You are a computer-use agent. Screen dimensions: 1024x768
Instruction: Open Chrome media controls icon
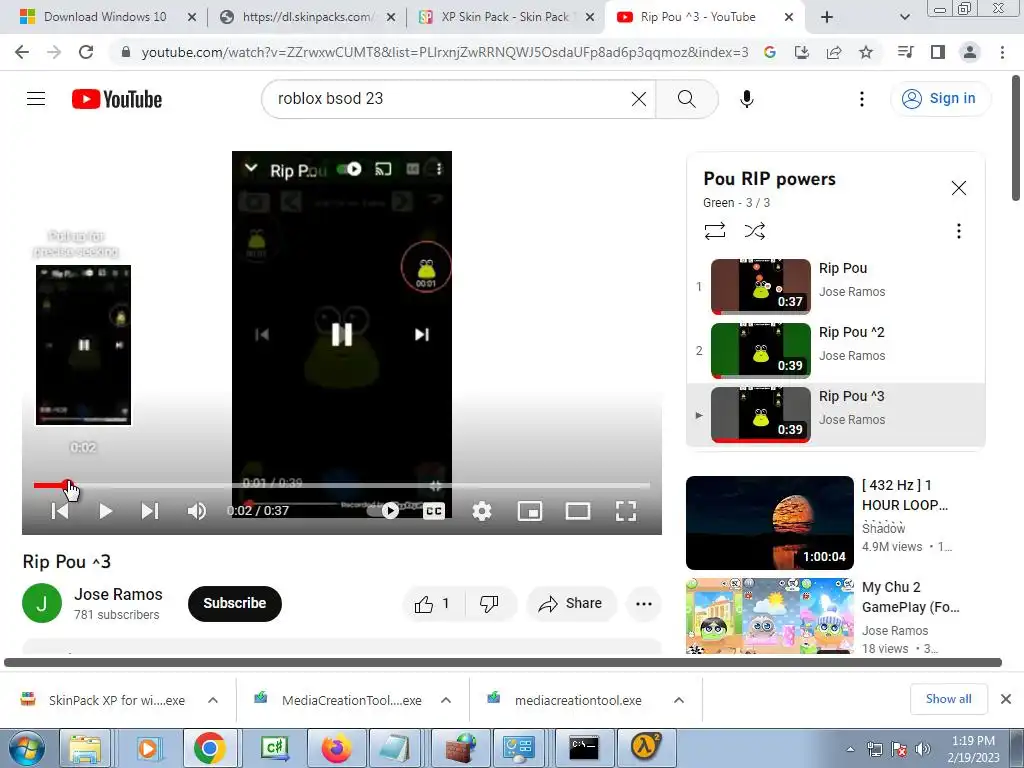click(x=906, y=52)
